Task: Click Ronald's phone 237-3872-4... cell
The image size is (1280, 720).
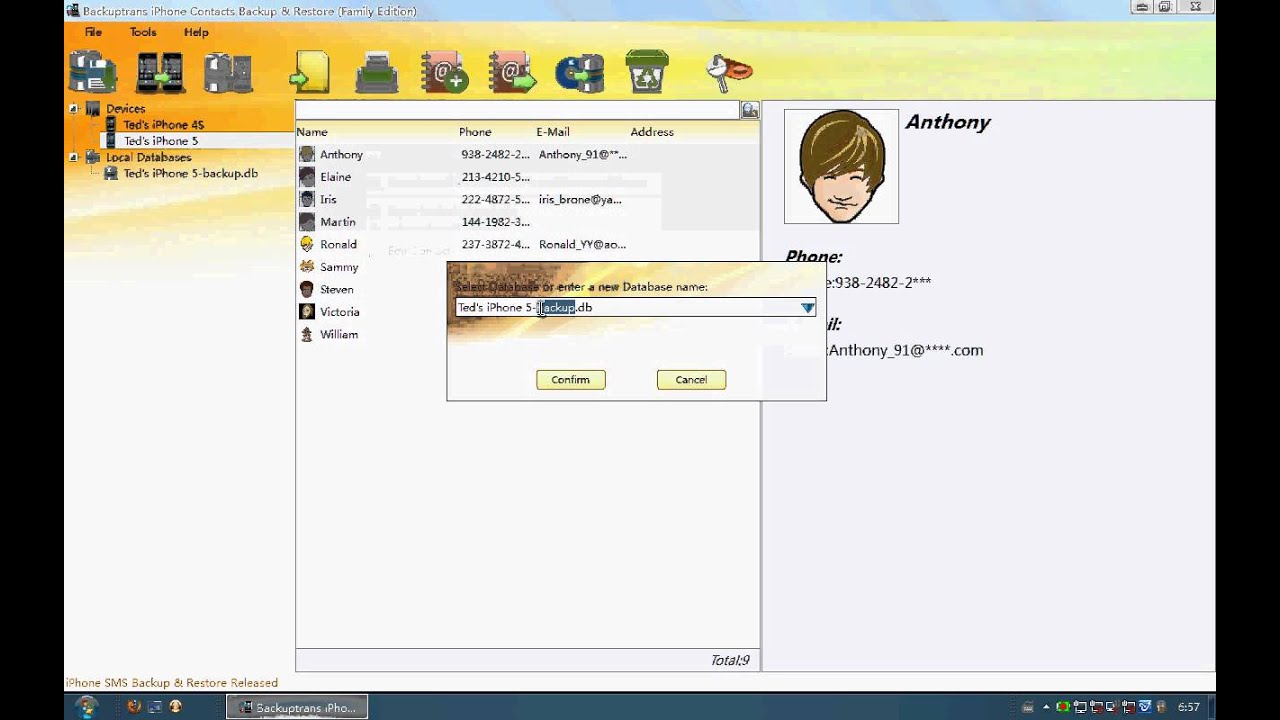Action: point(495,245)
